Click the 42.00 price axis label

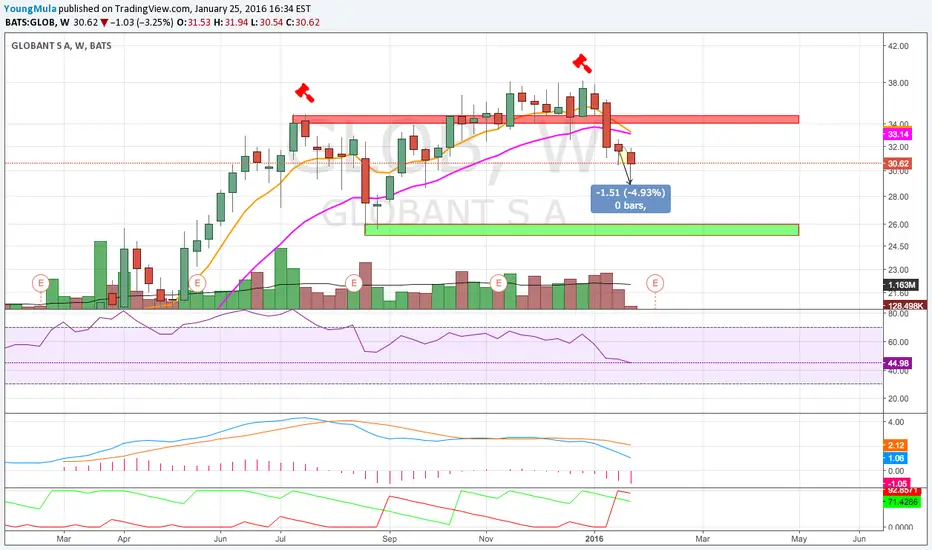click(x=898, y=46)
